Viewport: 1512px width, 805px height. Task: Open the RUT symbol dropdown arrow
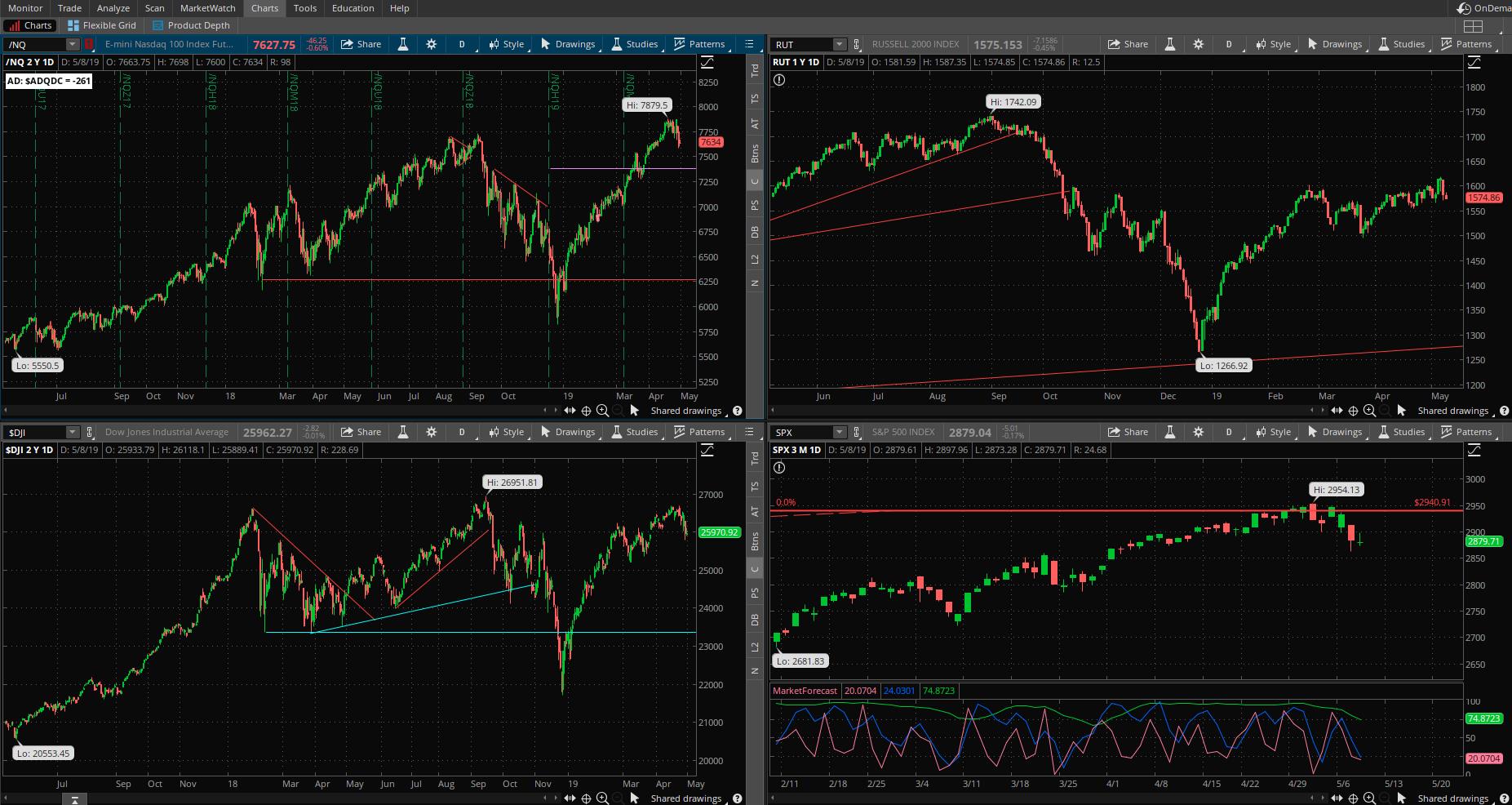(839, 44)
